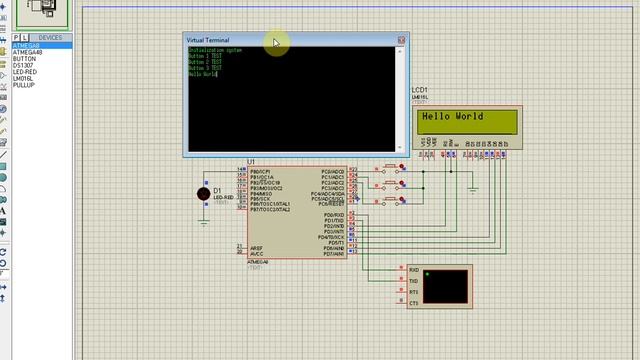Click the Rotate Clockwise icon
The height and width of the screenshot is (360, 640).
pyautogui.click(x=2, y=252)
